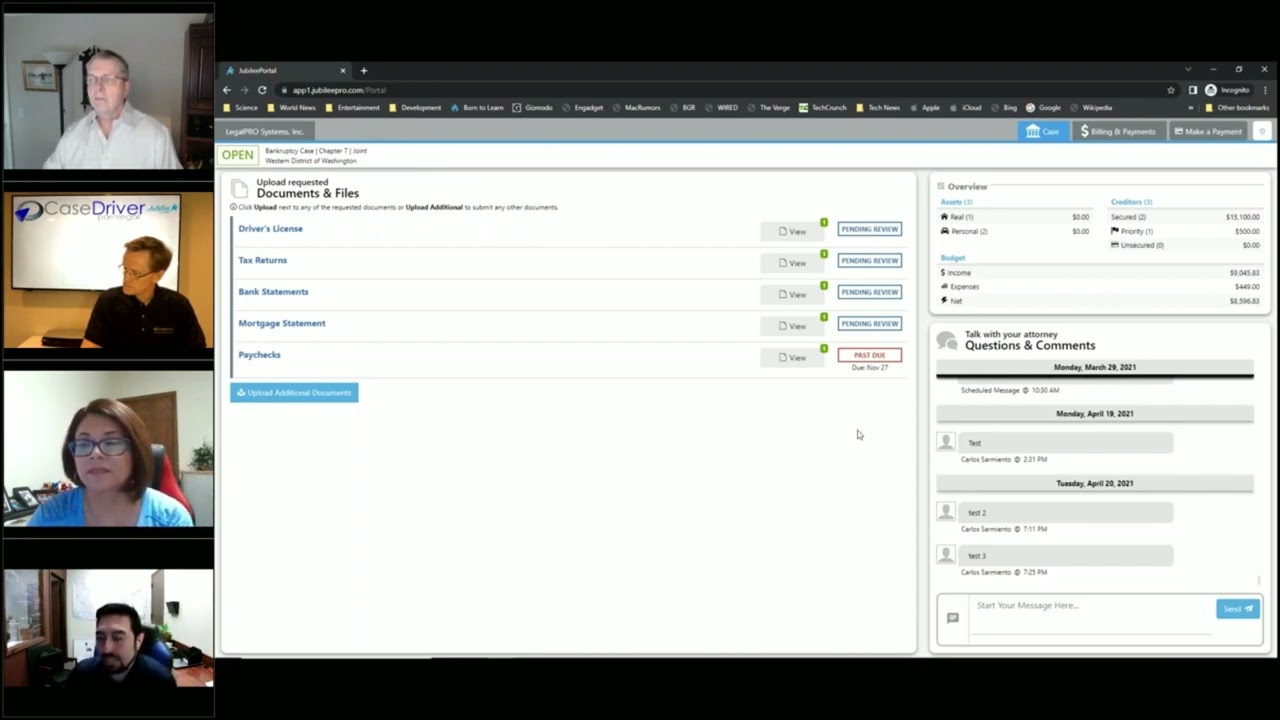Click the Expenses budget row

pos(1099,287)
